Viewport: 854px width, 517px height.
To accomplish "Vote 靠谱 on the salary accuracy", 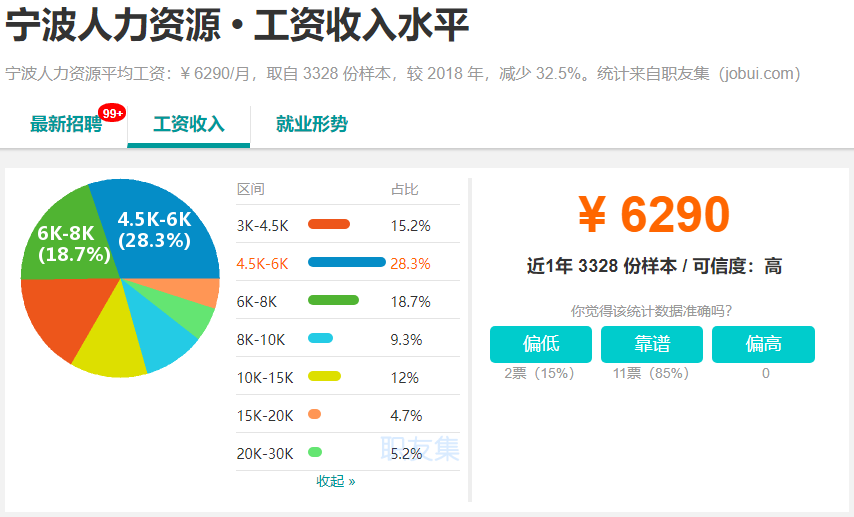I will [652, 344].
